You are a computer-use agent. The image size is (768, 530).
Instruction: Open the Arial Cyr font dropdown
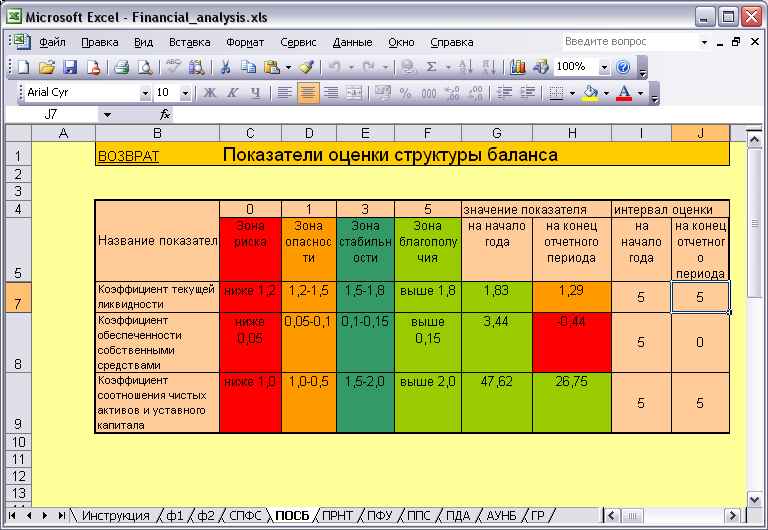[145, 93]
